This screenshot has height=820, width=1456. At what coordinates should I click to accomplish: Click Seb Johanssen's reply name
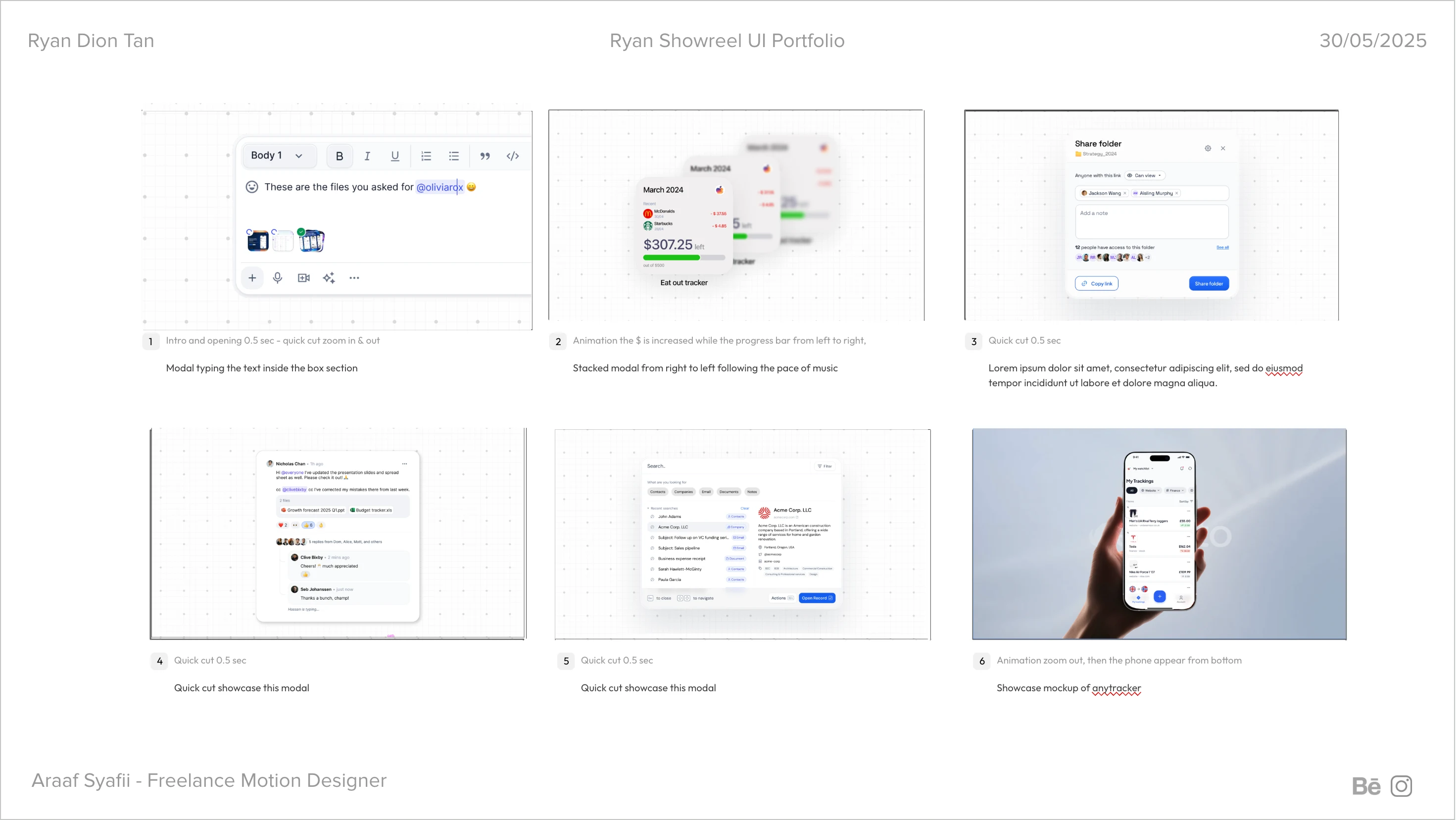click(316, 589)
